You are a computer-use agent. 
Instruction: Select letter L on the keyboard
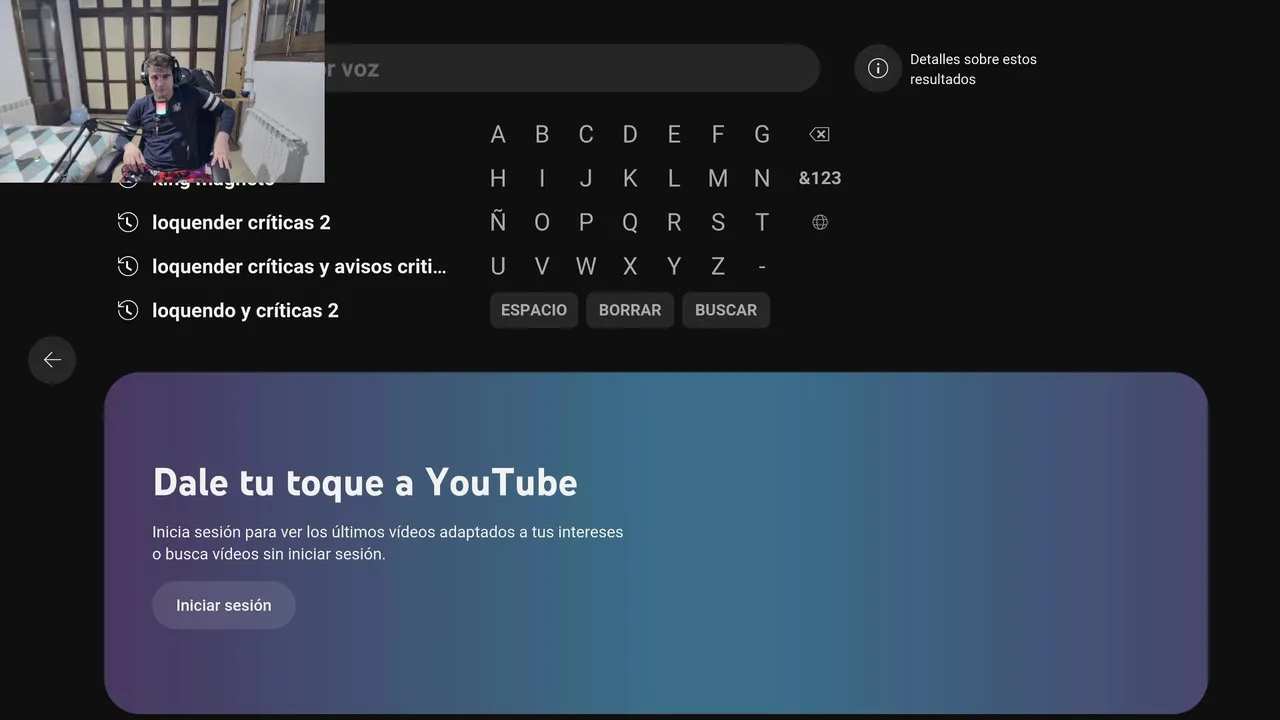[x=674, y=178]
